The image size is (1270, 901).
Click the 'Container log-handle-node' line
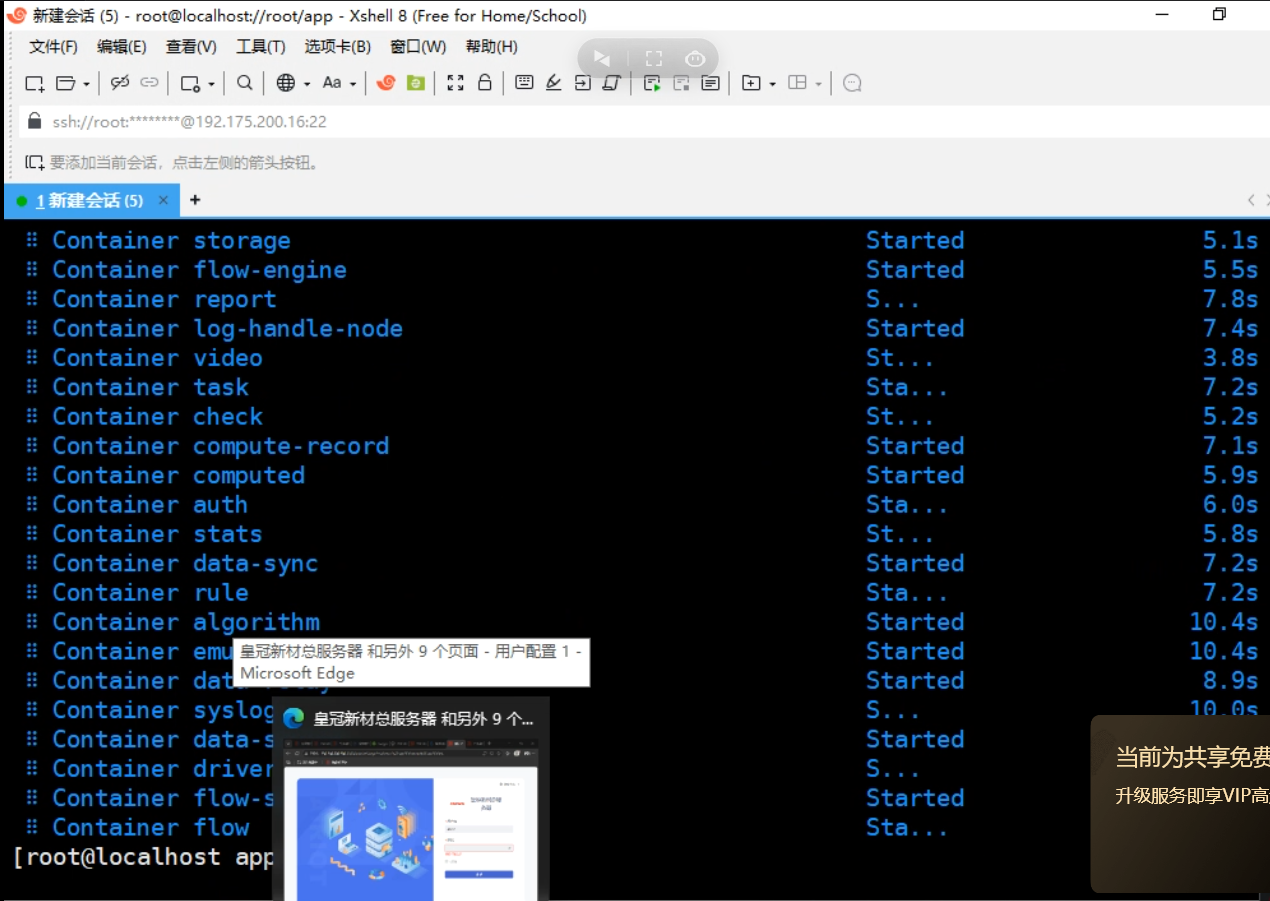point(227,328)
